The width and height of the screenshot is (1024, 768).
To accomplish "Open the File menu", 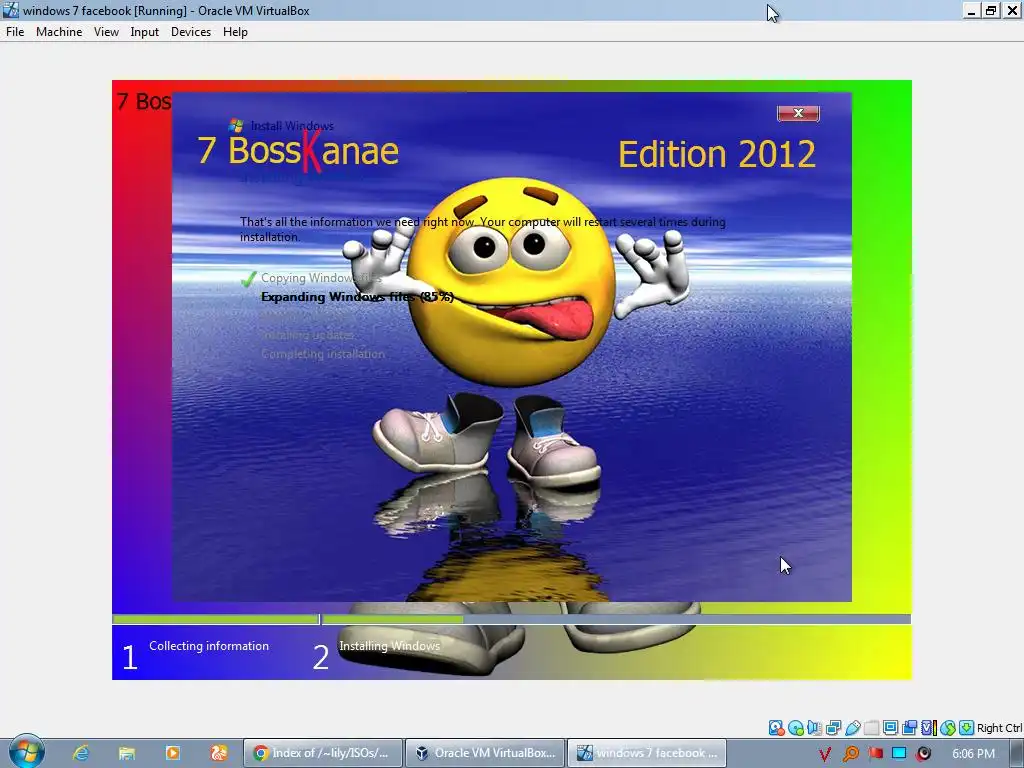I will [x=15, y=32].
